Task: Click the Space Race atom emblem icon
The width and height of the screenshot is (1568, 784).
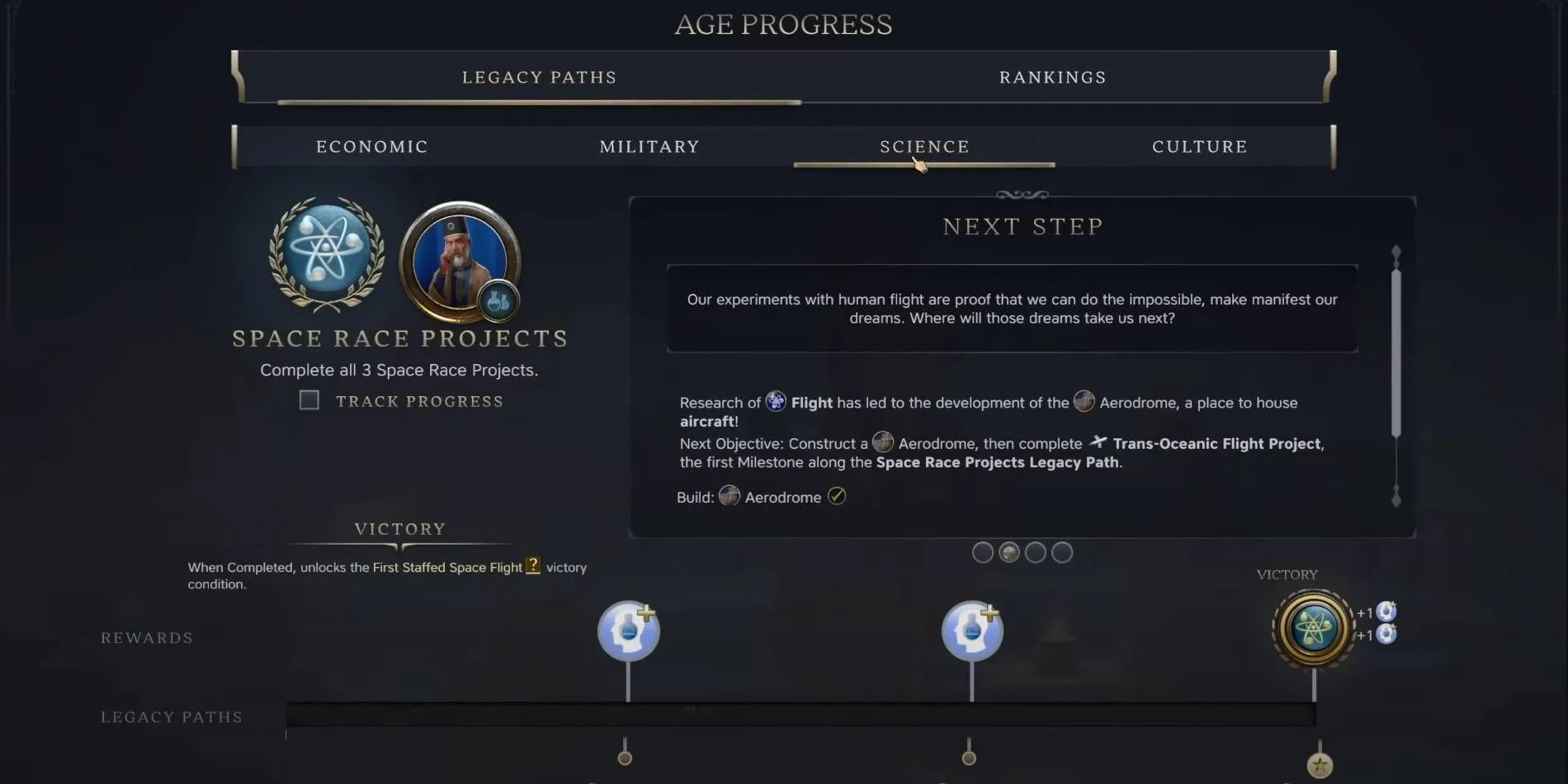Action: (327, 254)
